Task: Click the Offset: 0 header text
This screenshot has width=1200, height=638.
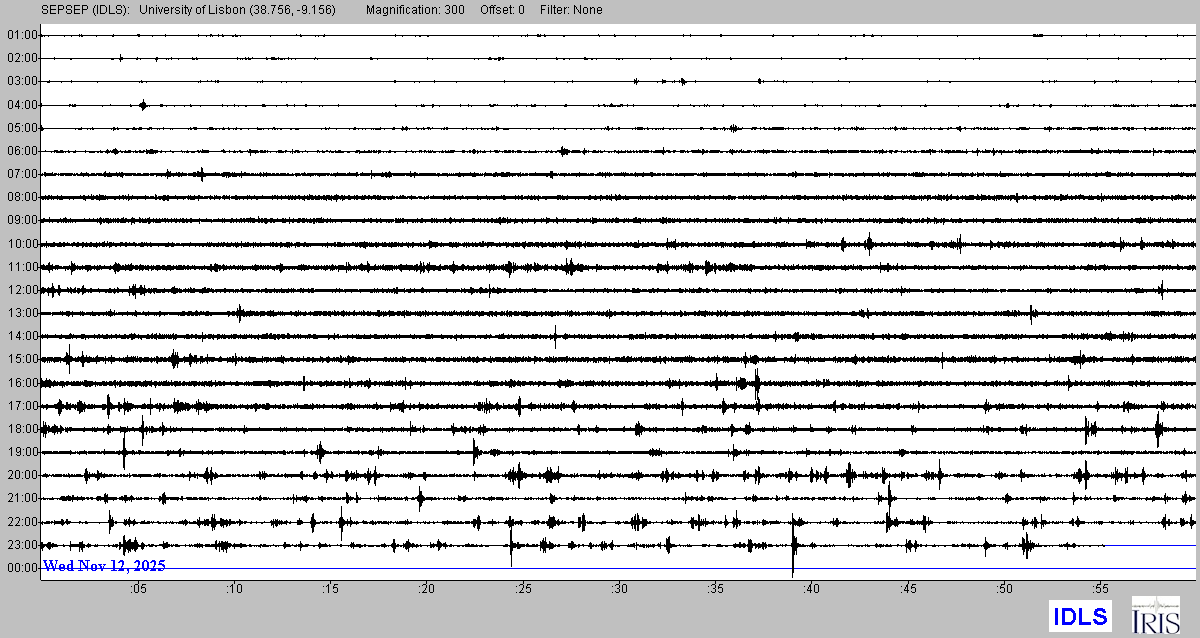Action: click(x=503, y=10)
